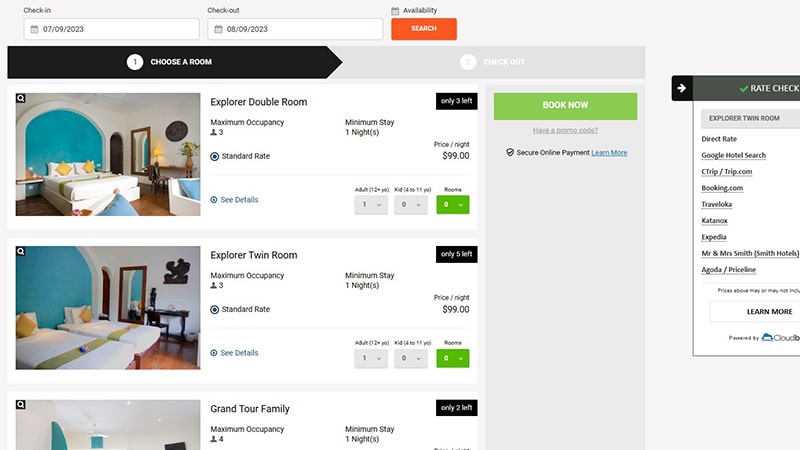Click See Details arrow icon for Explorer Double Room

[214, 200]
